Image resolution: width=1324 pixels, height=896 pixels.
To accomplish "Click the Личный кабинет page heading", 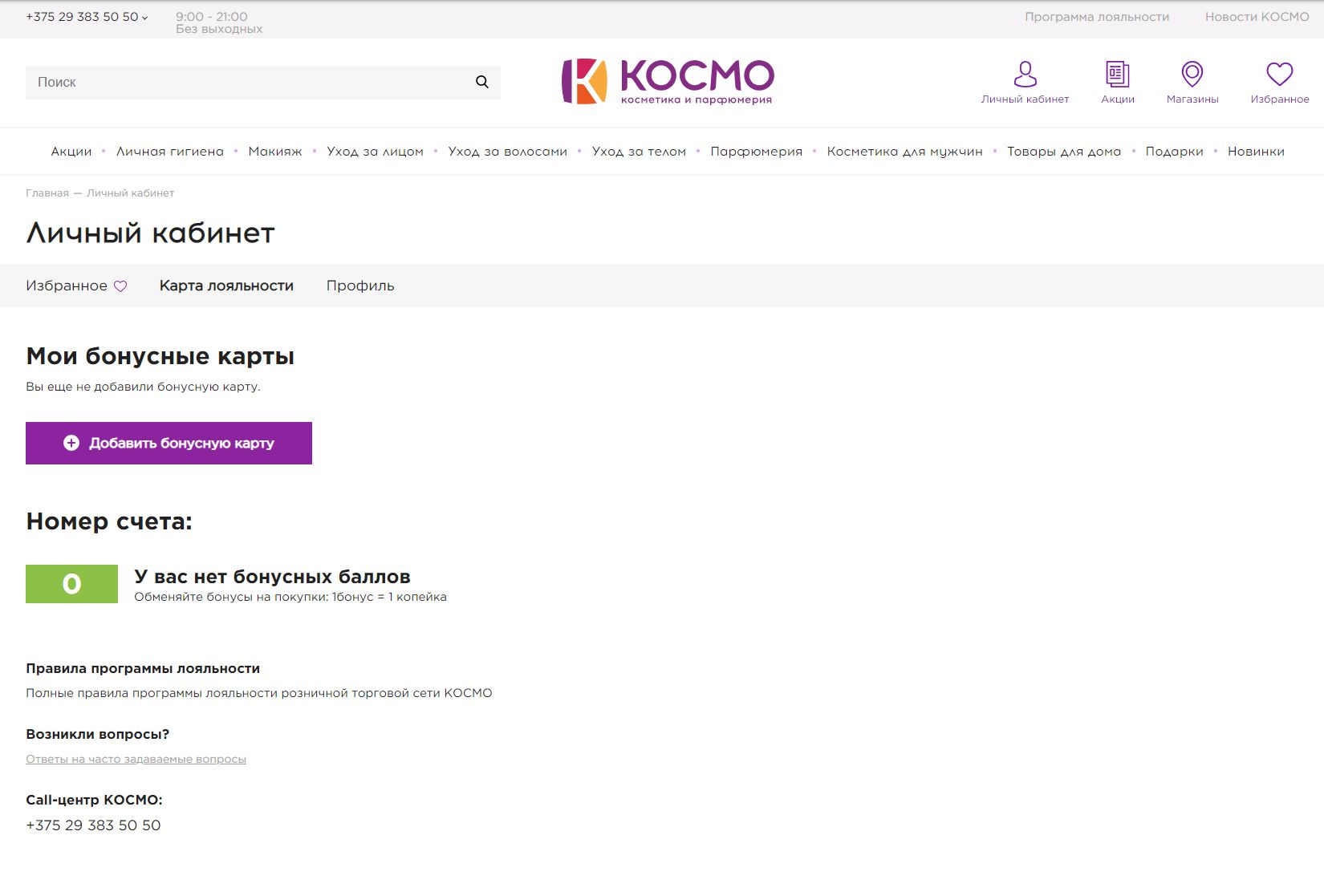I will pos(150,233).
